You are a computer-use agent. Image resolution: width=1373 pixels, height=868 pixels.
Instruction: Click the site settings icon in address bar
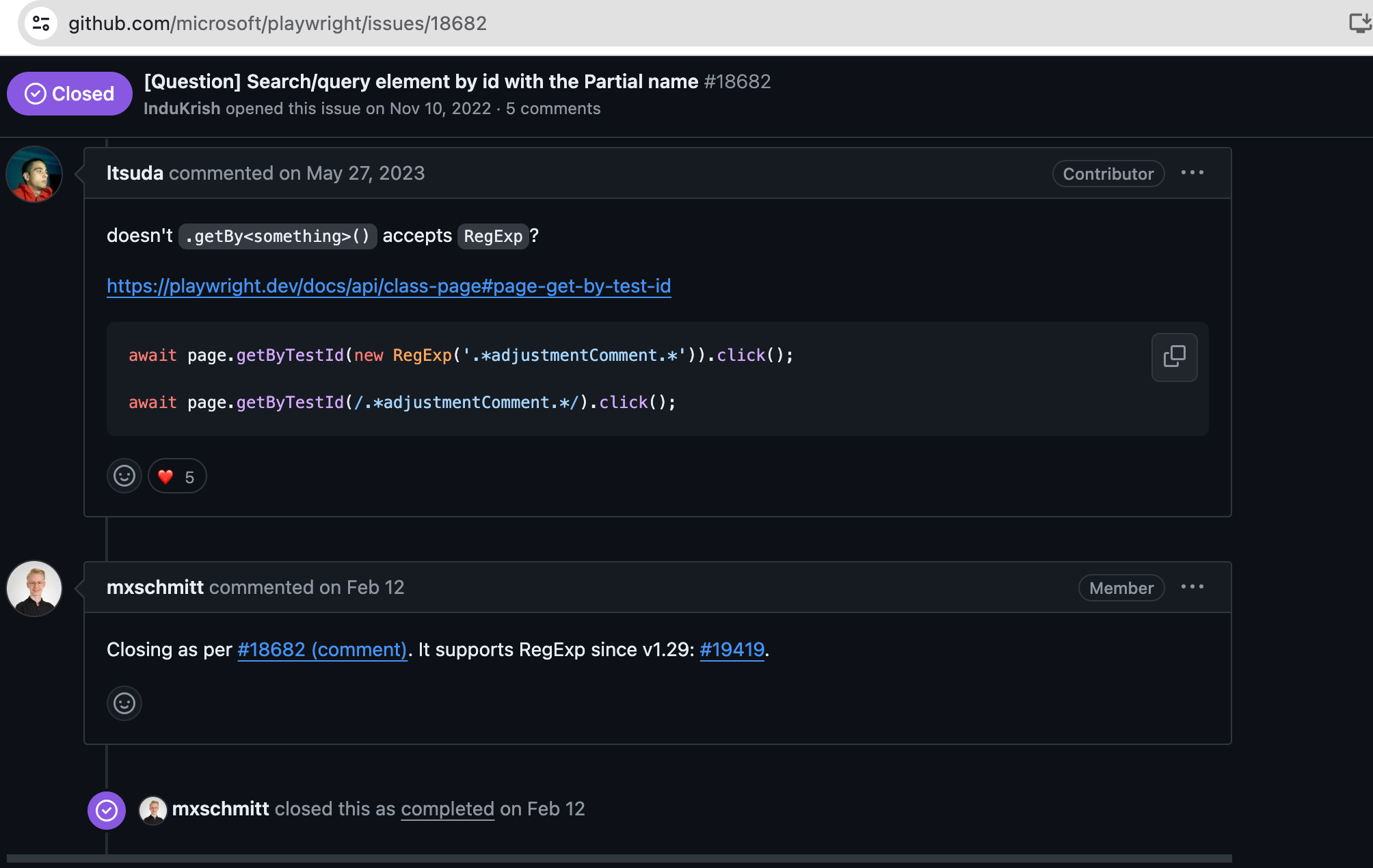point(41,23)
